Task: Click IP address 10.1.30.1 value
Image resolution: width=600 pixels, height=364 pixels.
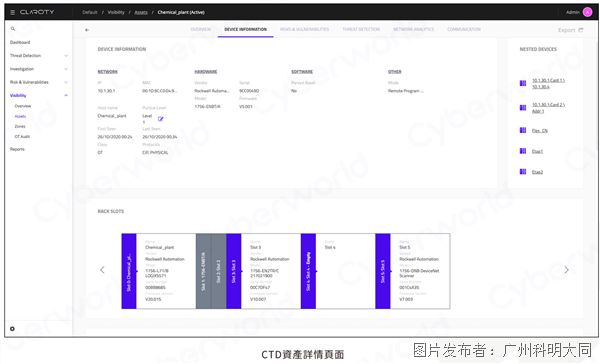Action: click(x=106, y=91)
